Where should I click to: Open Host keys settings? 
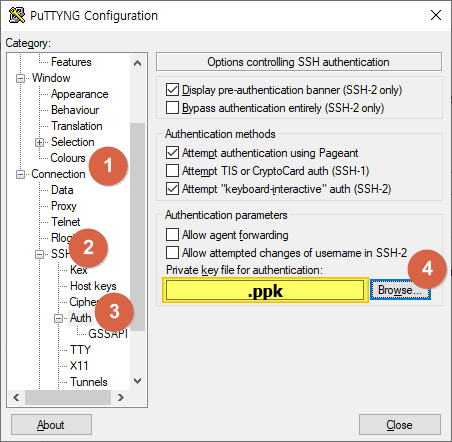click(93, 286)
